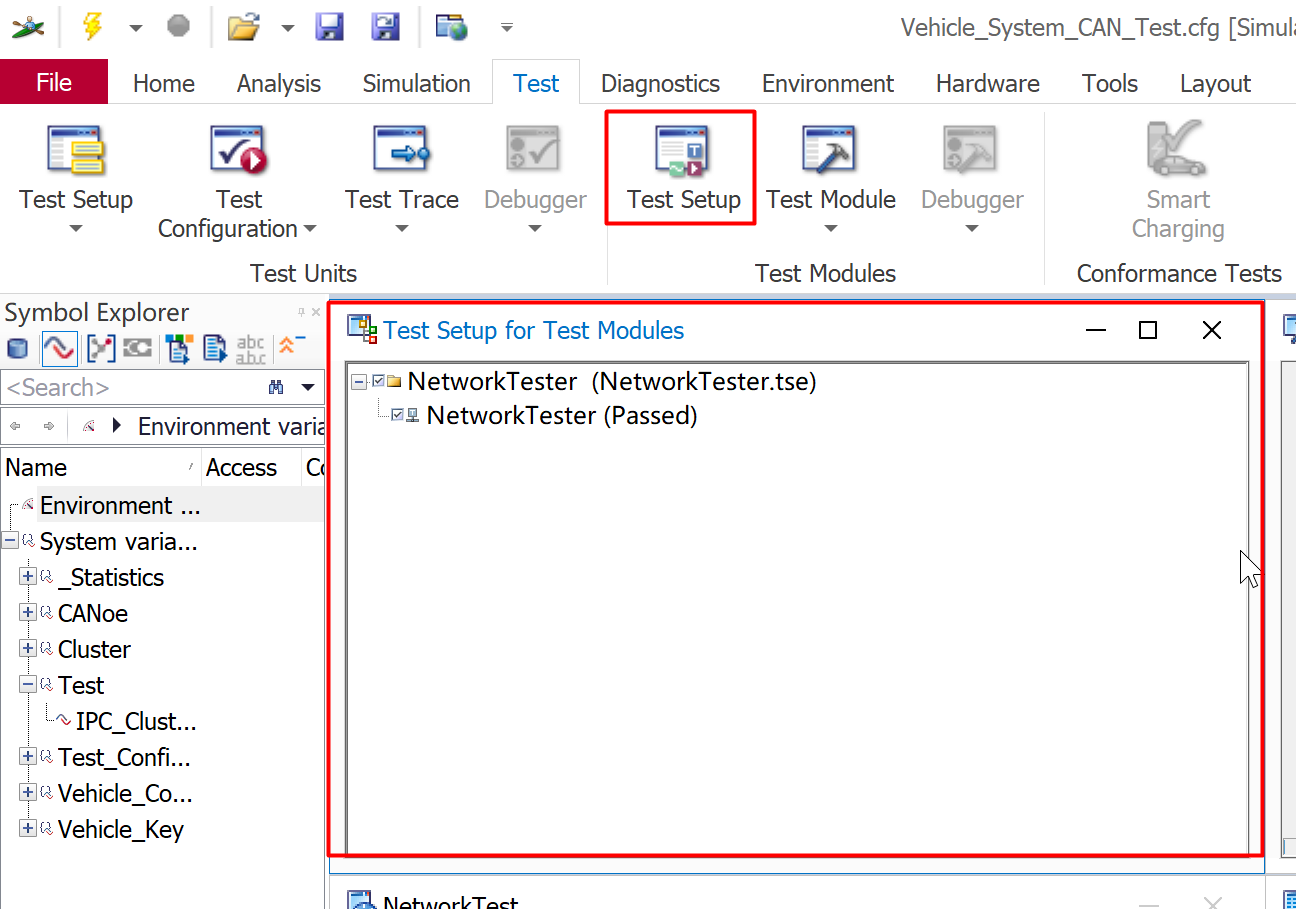Image resolution: width=1296 pixels, height=909 pixels.
Task: Open the File menu
Action: [54, 83]
